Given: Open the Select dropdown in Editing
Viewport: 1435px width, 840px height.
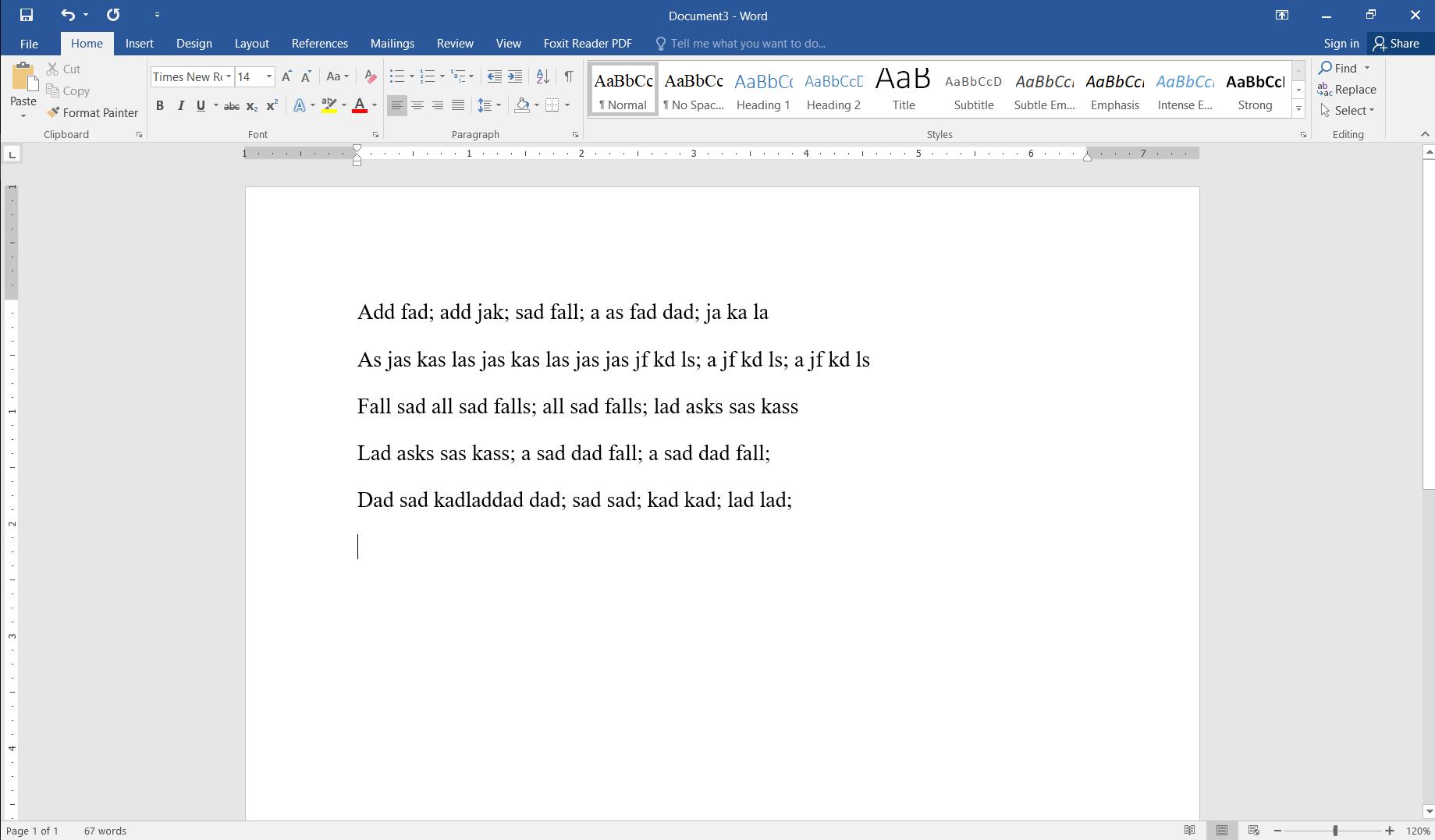Looking at the screenshot, I should point(1348,111).
